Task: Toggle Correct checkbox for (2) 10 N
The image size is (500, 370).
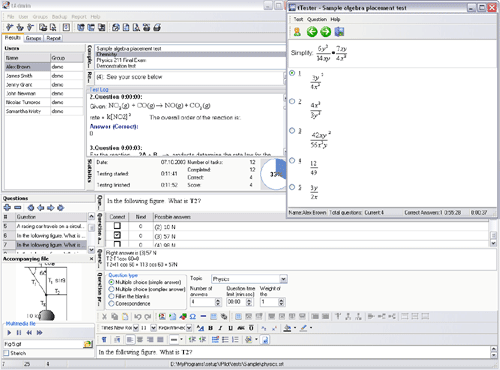Action: pos(117,226)
